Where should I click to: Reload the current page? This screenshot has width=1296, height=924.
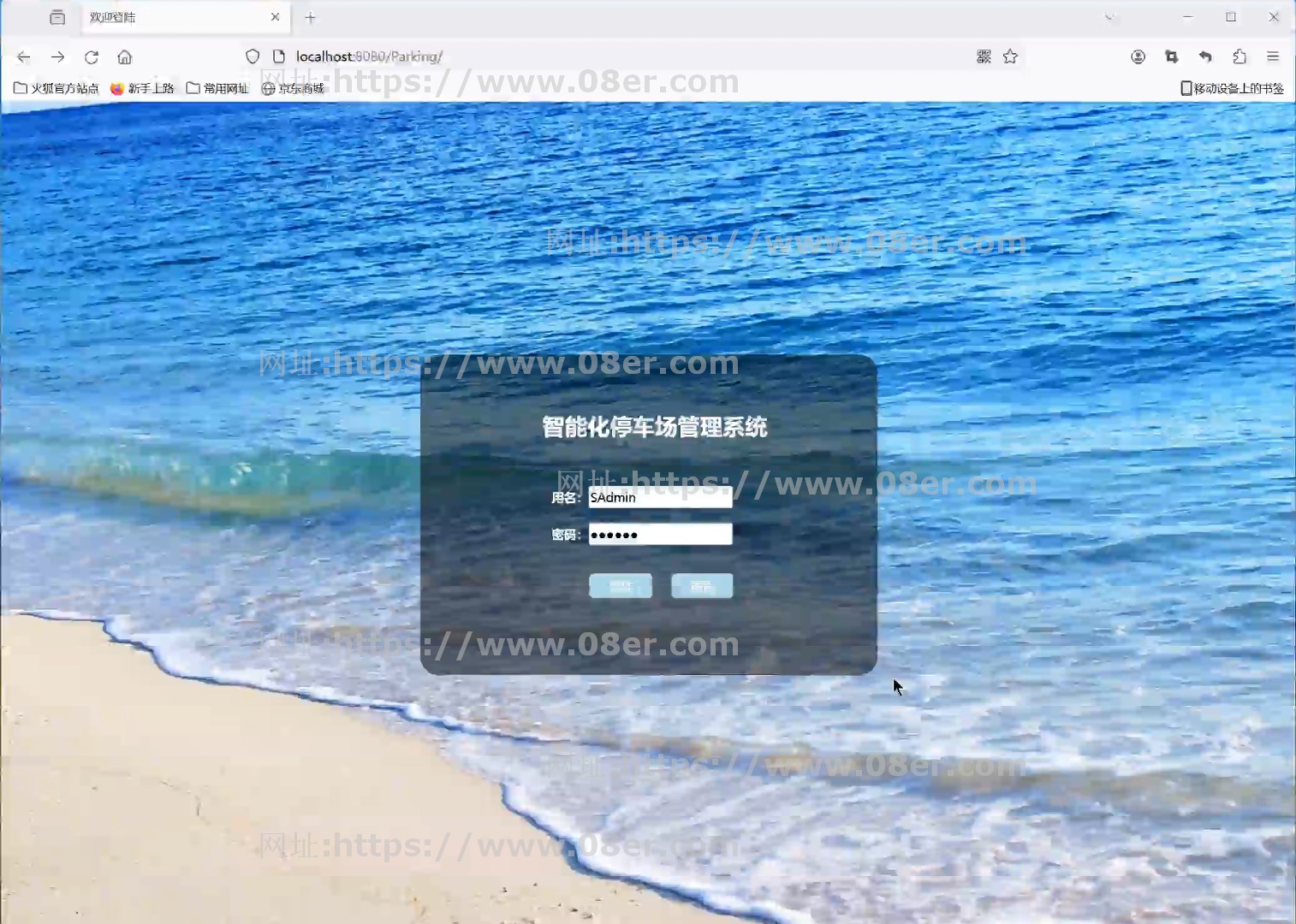point(92,57)
